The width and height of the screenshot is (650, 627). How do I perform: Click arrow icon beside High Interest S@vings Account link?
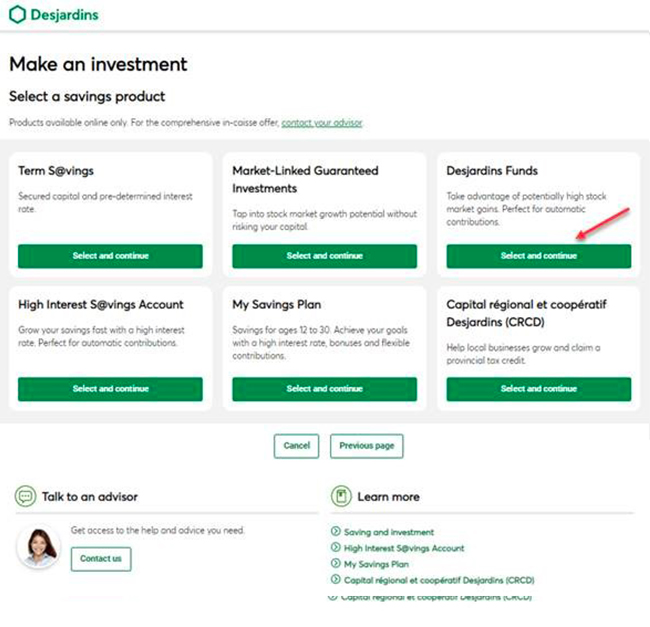335,548
